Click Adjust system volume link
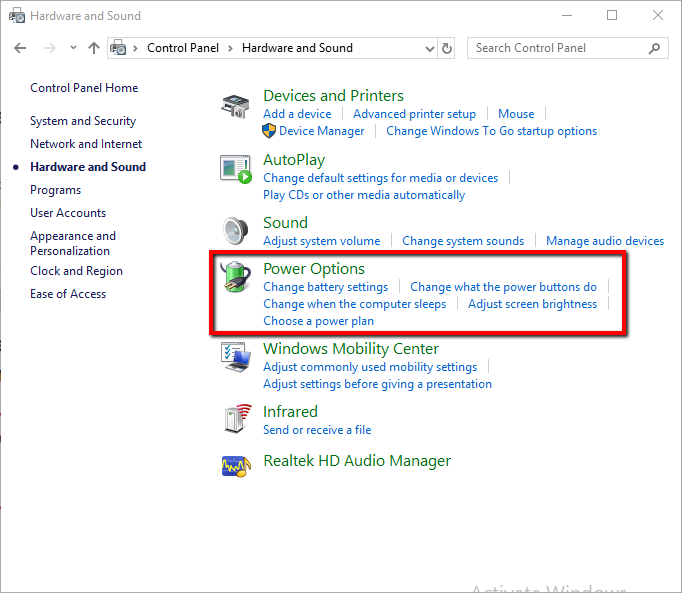 pyautogui.click(x=321, y=241)
